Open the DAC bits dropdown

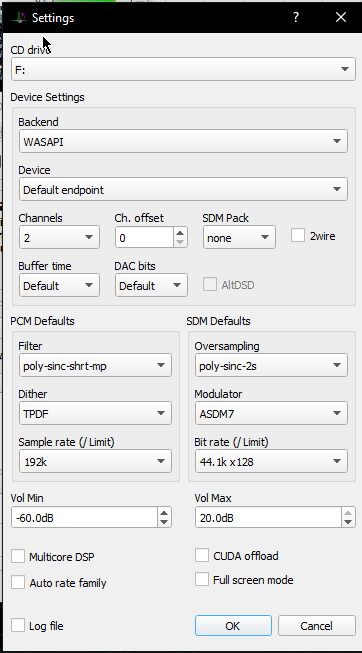click(x=151, y=285)
